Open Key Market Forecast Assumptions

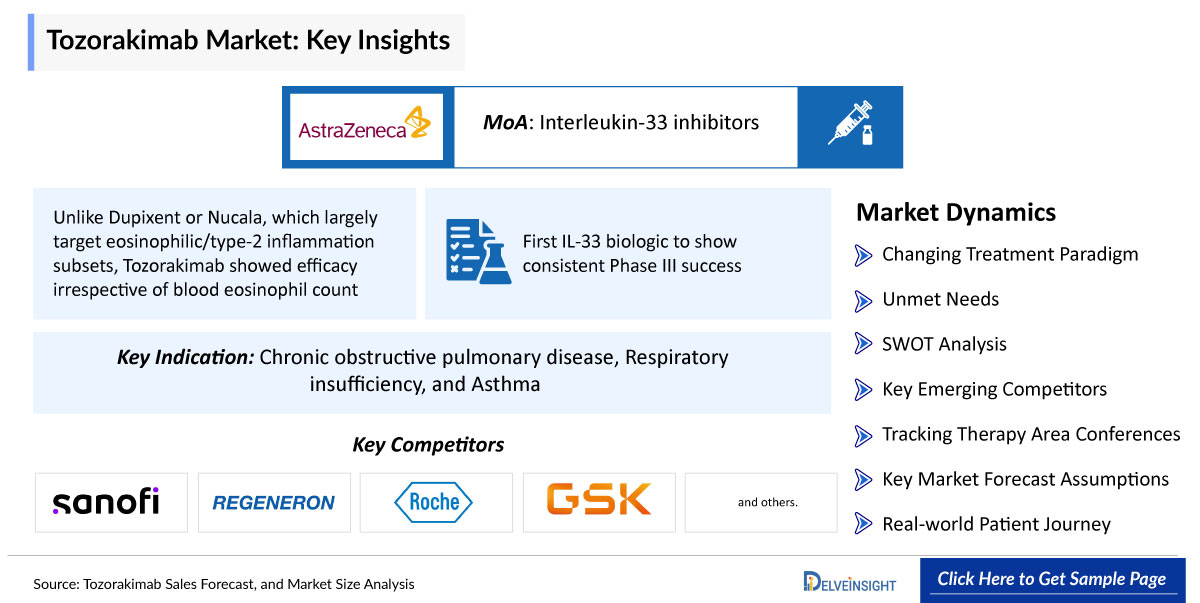(1025, 479)
